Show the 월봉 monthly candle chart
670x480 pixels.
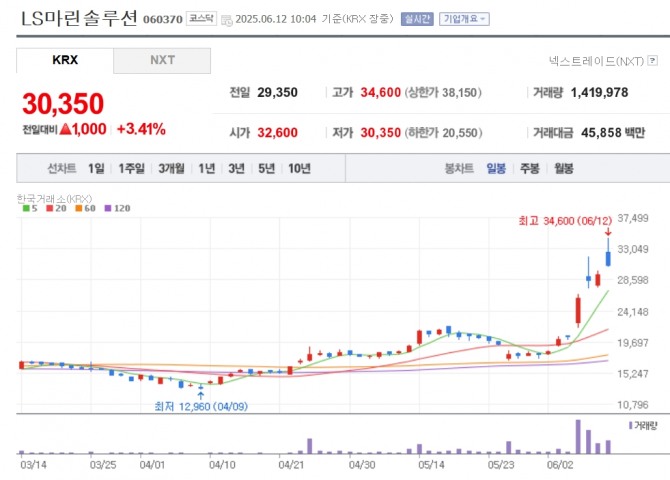coord(563,168)
